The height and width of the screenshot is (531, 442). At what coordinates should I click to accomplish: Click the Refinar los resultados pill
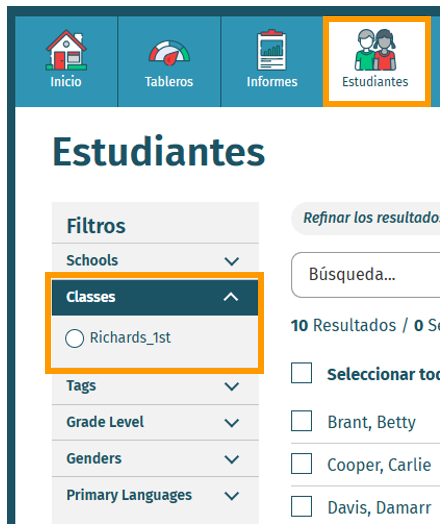366,218
